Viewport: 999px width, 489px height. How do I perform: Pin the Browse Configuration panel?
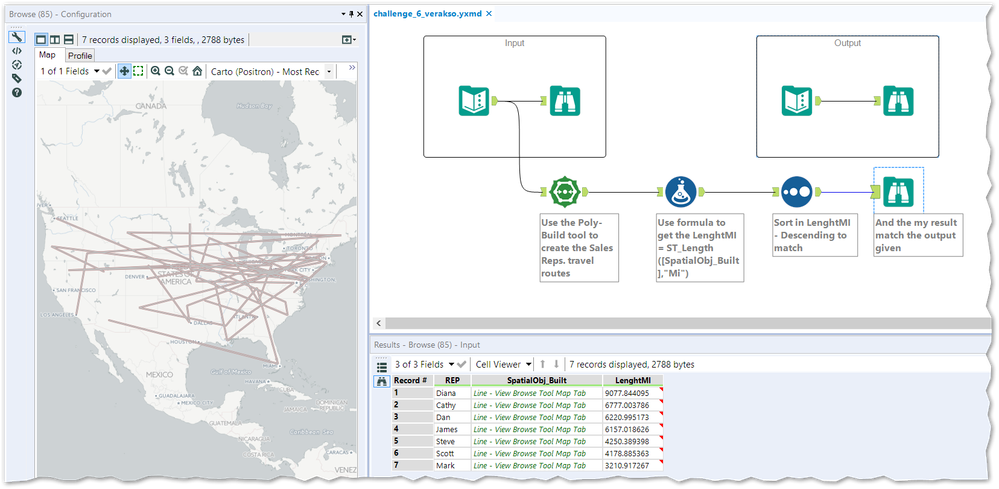pyautogui.click(x=351, y=14)
